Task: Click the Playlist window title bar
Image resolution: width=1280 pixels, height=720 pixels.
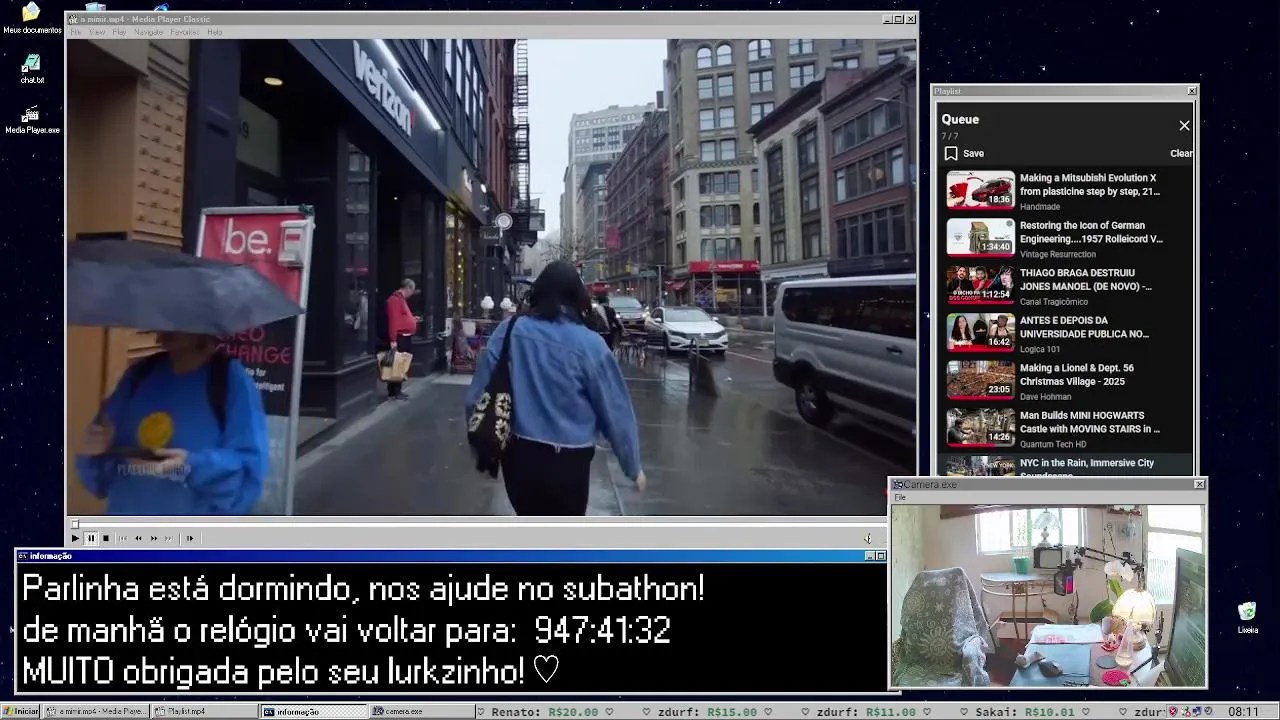Action: (1064, 91)
